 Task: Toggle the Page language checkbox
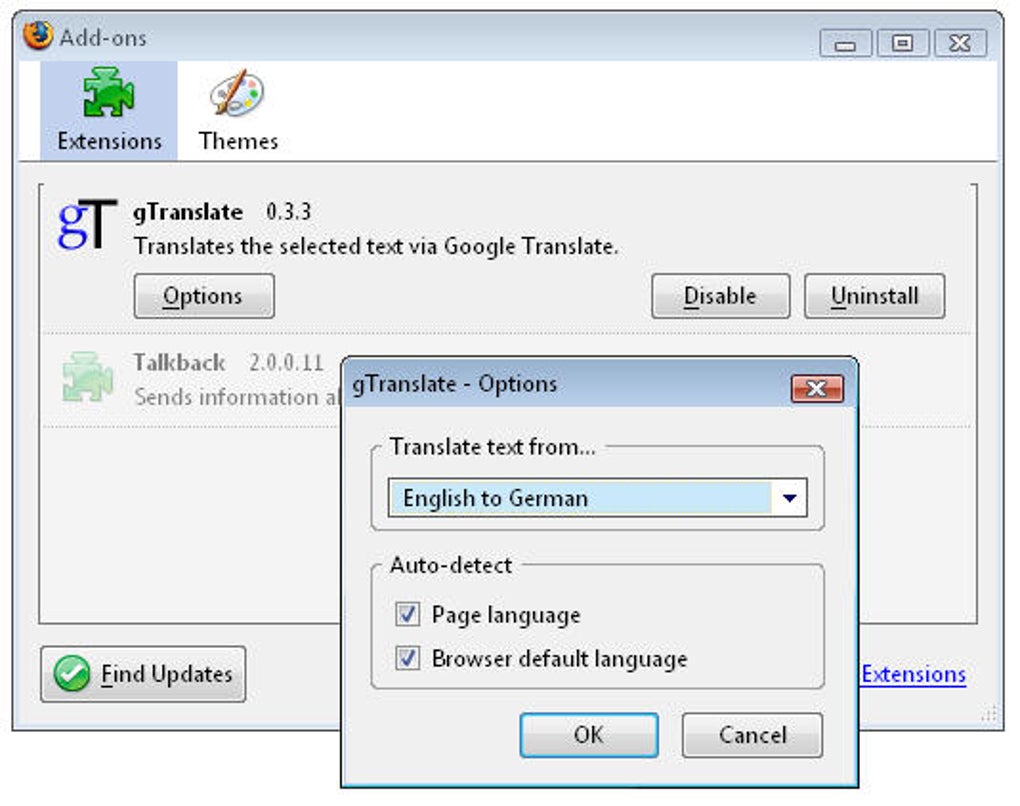tap(407, 614)
